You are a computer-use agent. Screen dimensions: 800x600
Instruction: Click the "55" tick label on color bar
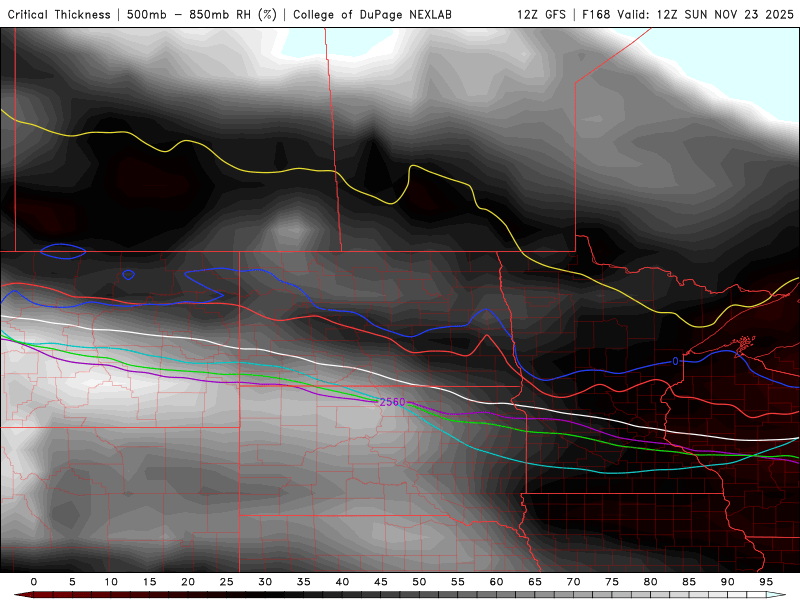(458, 582)
